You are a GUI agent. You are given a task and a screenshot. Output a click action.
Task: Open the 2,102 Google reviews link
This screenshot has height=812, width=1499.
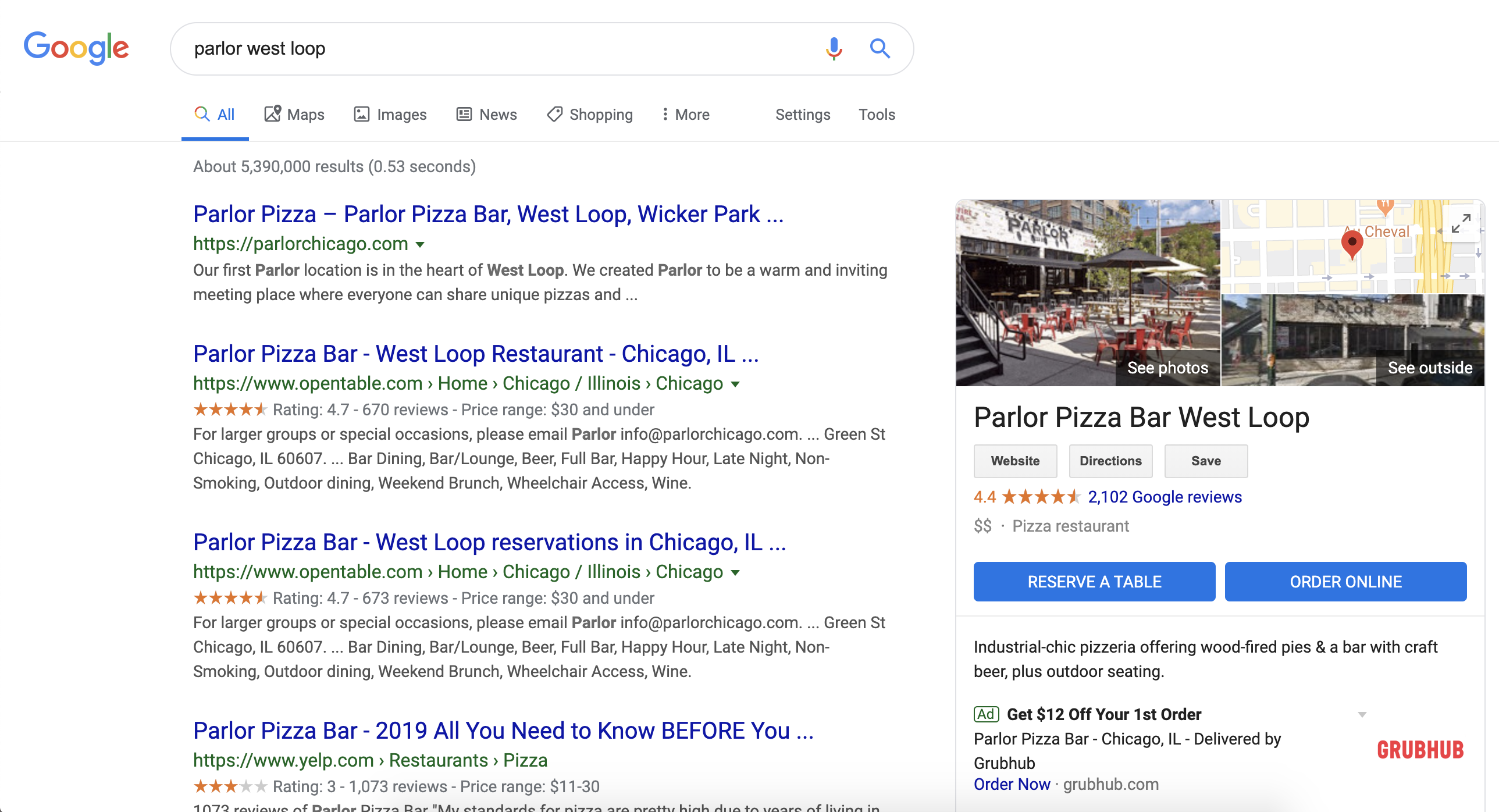pos(1165,497)
